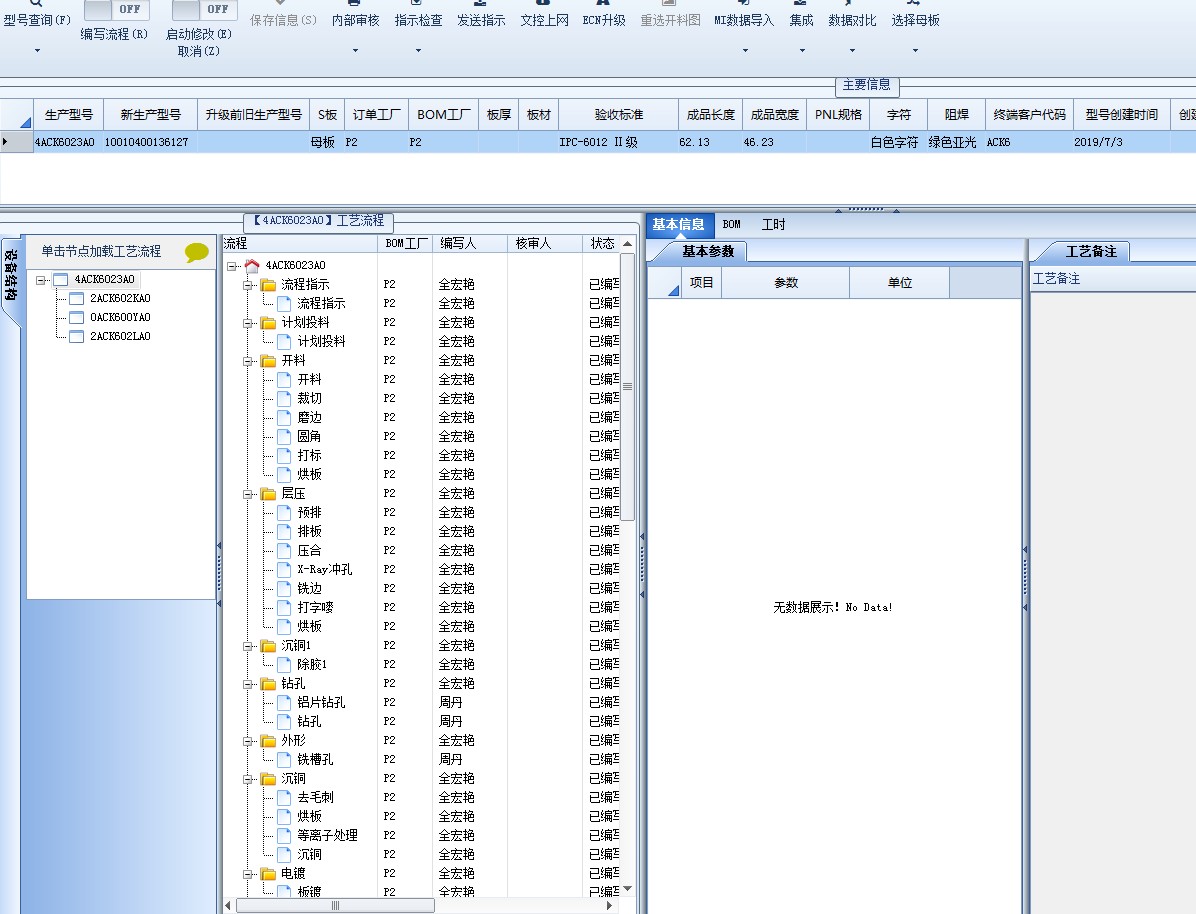The height and width of the screenshot is (914, 1196).
Task: Collapse the 钻孔 folder node
Action: pos(248,684)
